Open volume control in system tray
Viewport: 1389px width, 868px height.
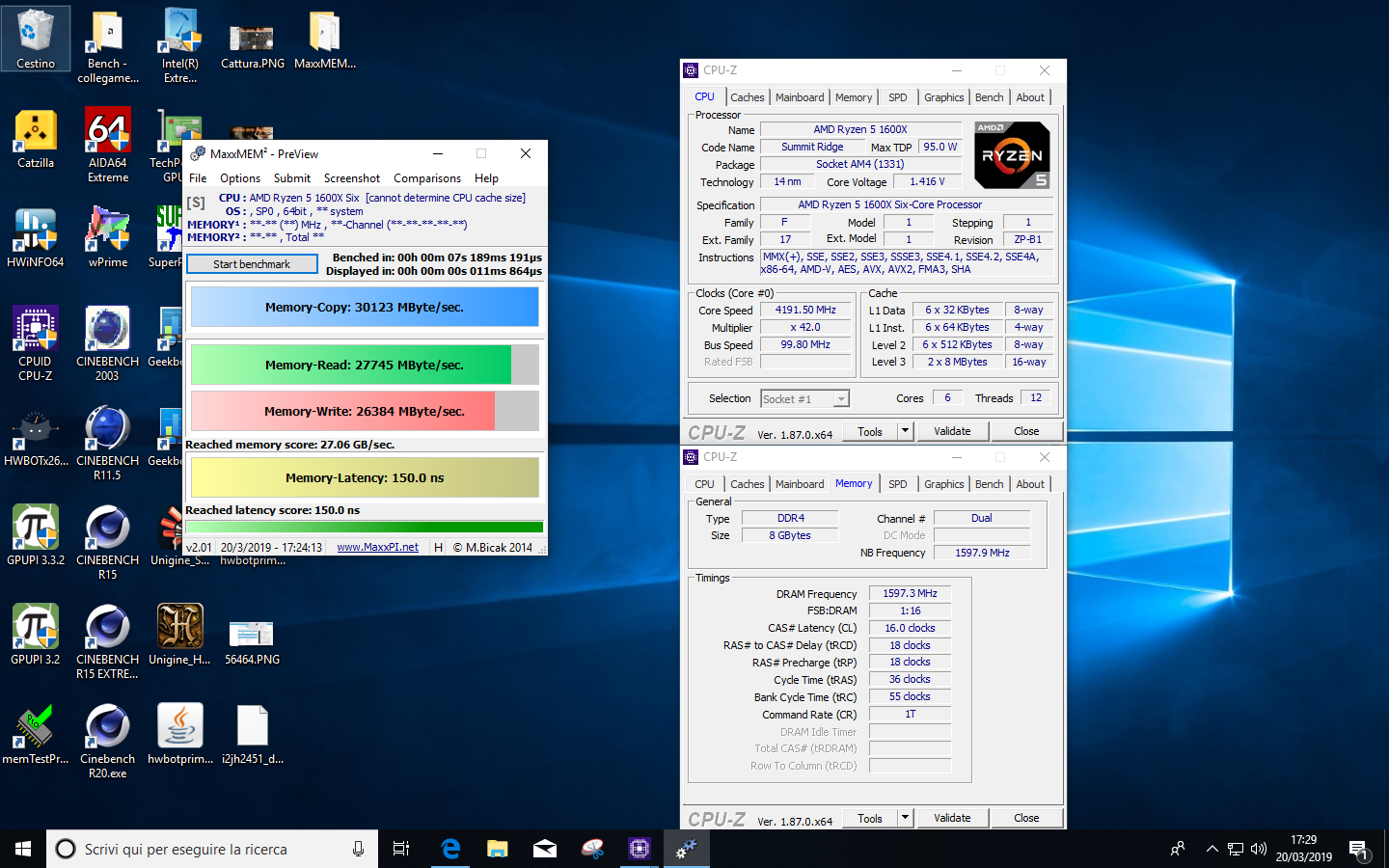click(1258, 849)
